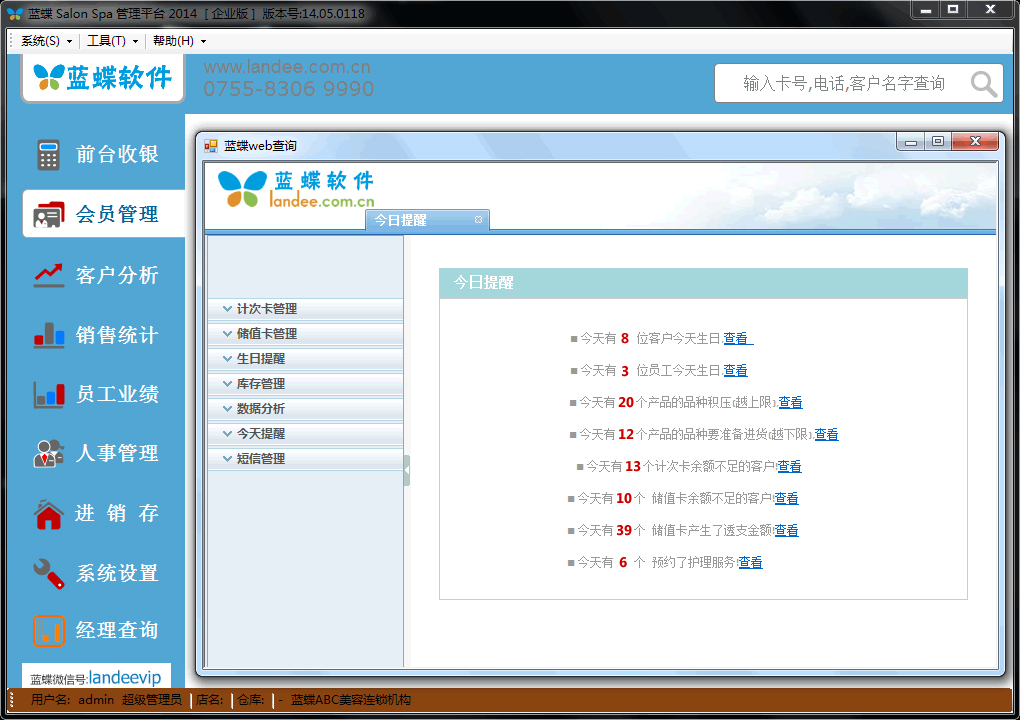Open the 进销存 house icon
The image size is (1020, 720).
49,514
